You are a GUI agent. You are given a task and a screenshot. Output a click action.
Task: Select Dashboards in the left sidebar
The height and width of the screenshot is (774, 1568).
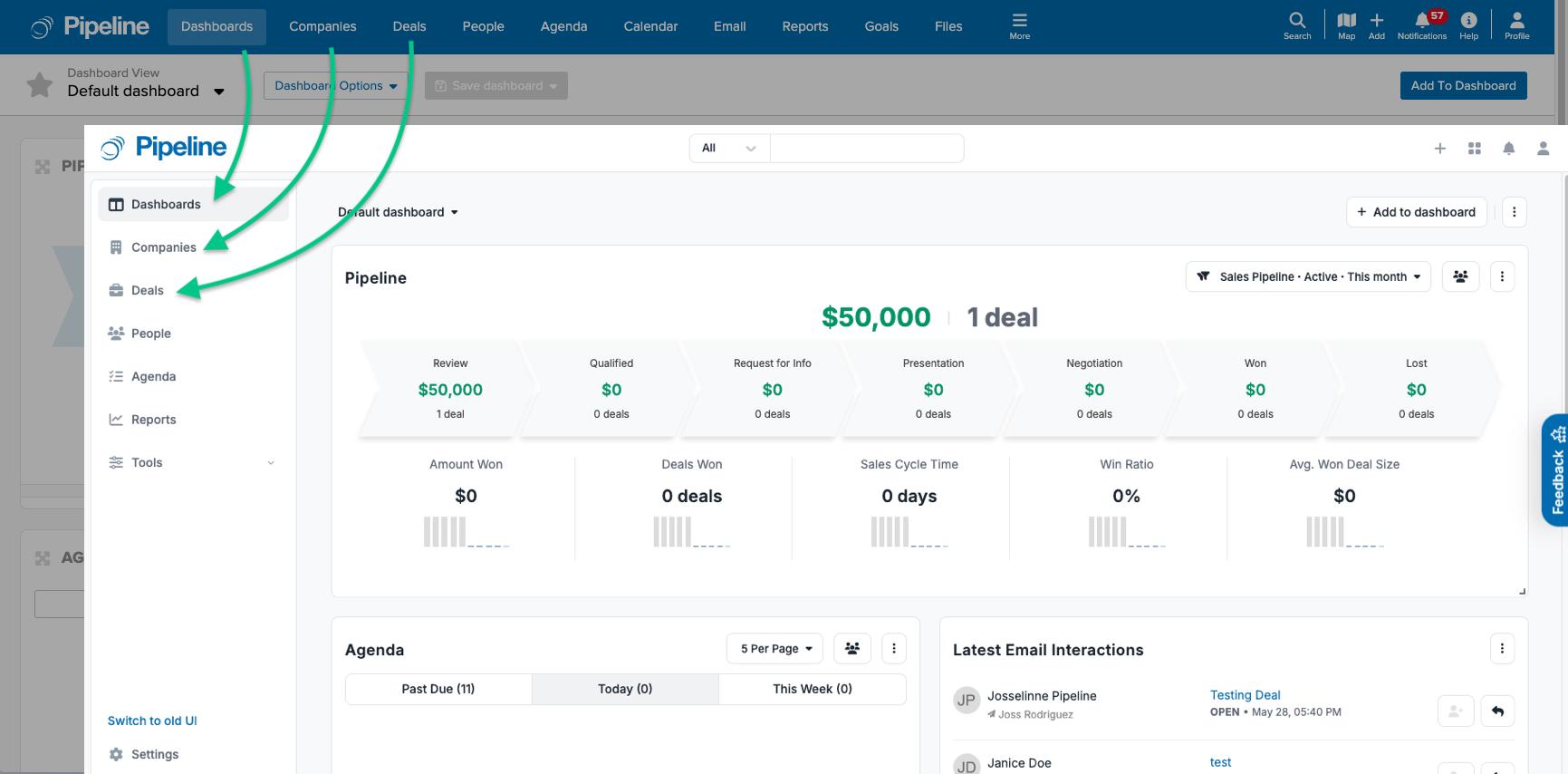(x=193, y=204)
